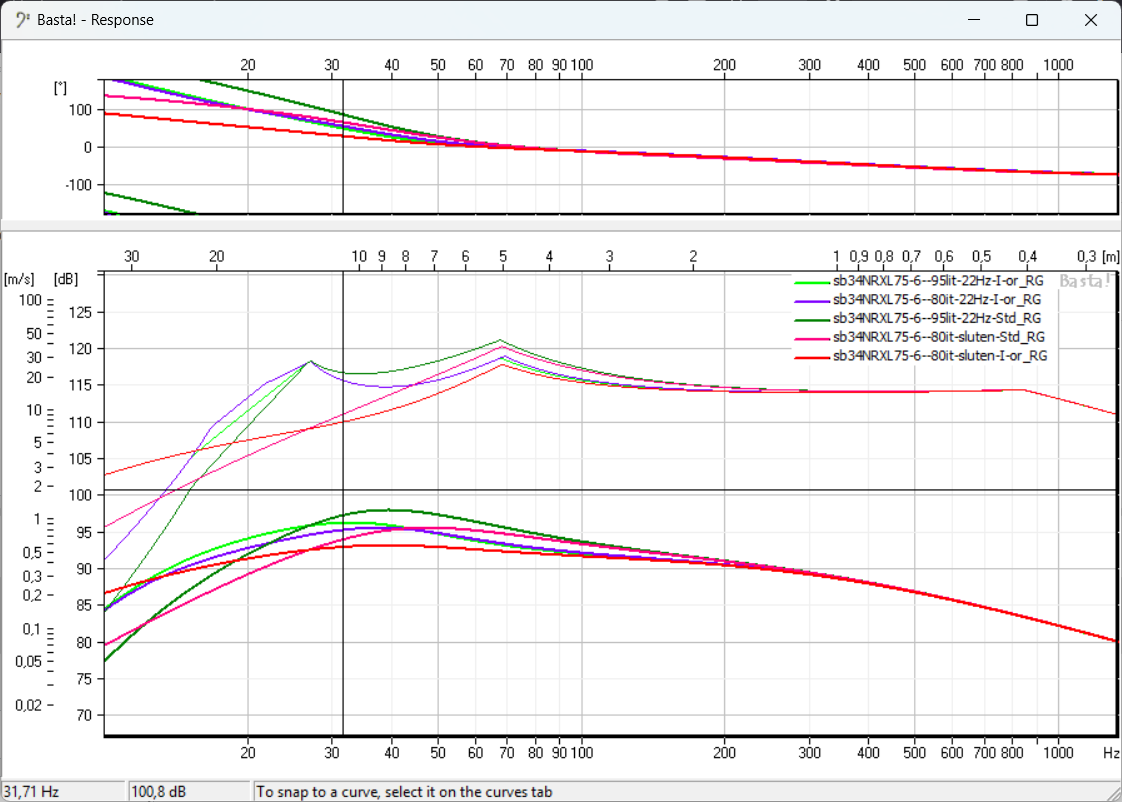Screen dimensions: 1122x802
Task: Click the snap-to-curve hint in status bar
Action: point(404,791)
